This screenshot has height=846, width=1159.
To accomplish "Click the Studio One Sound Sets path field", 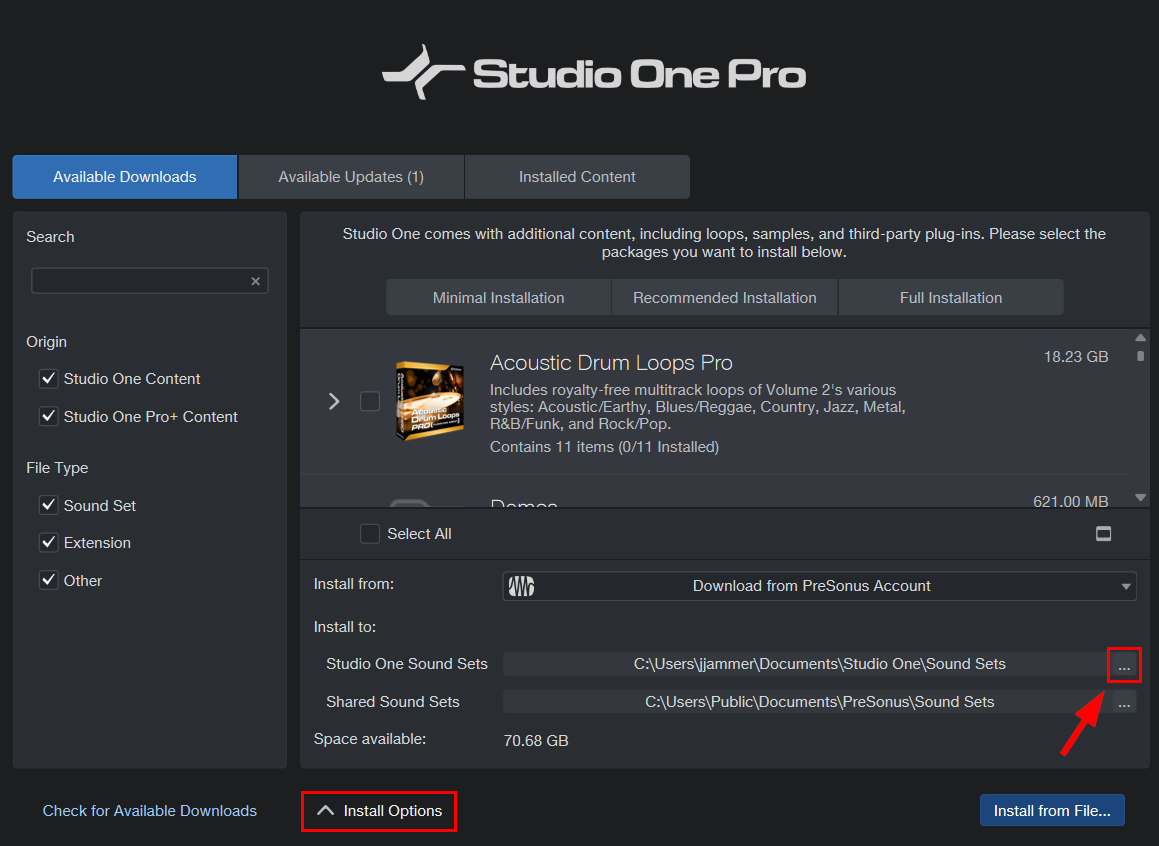I will click(x=806, y=664).
